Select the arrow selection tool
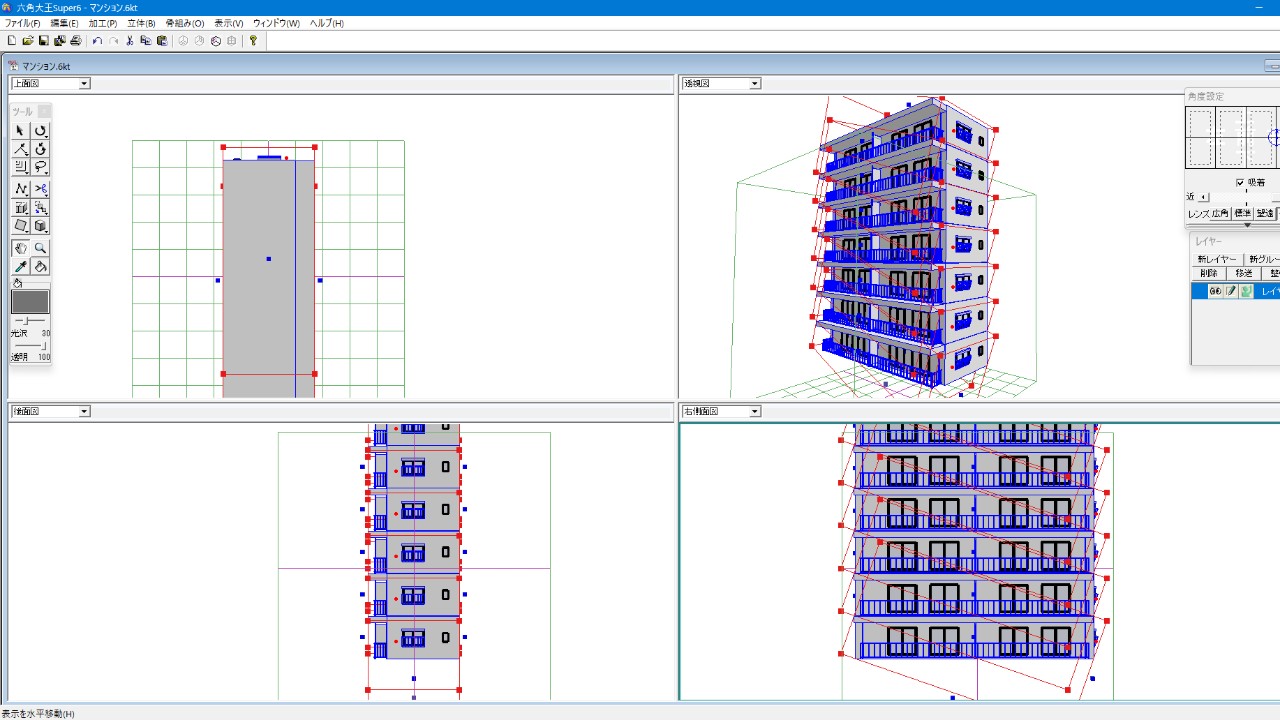This screenshot has width=1280, height=720. (20, 130)
